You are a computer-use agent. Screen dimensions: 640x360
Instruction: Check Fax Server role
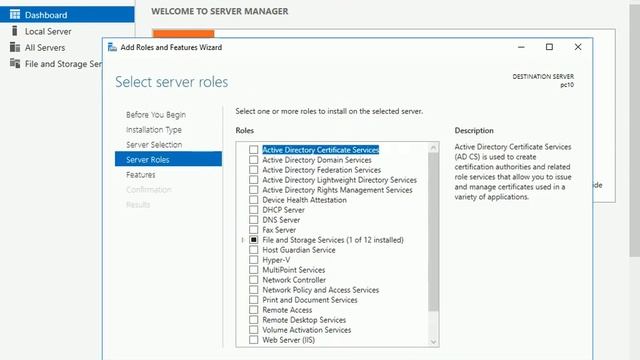[253, 230]
